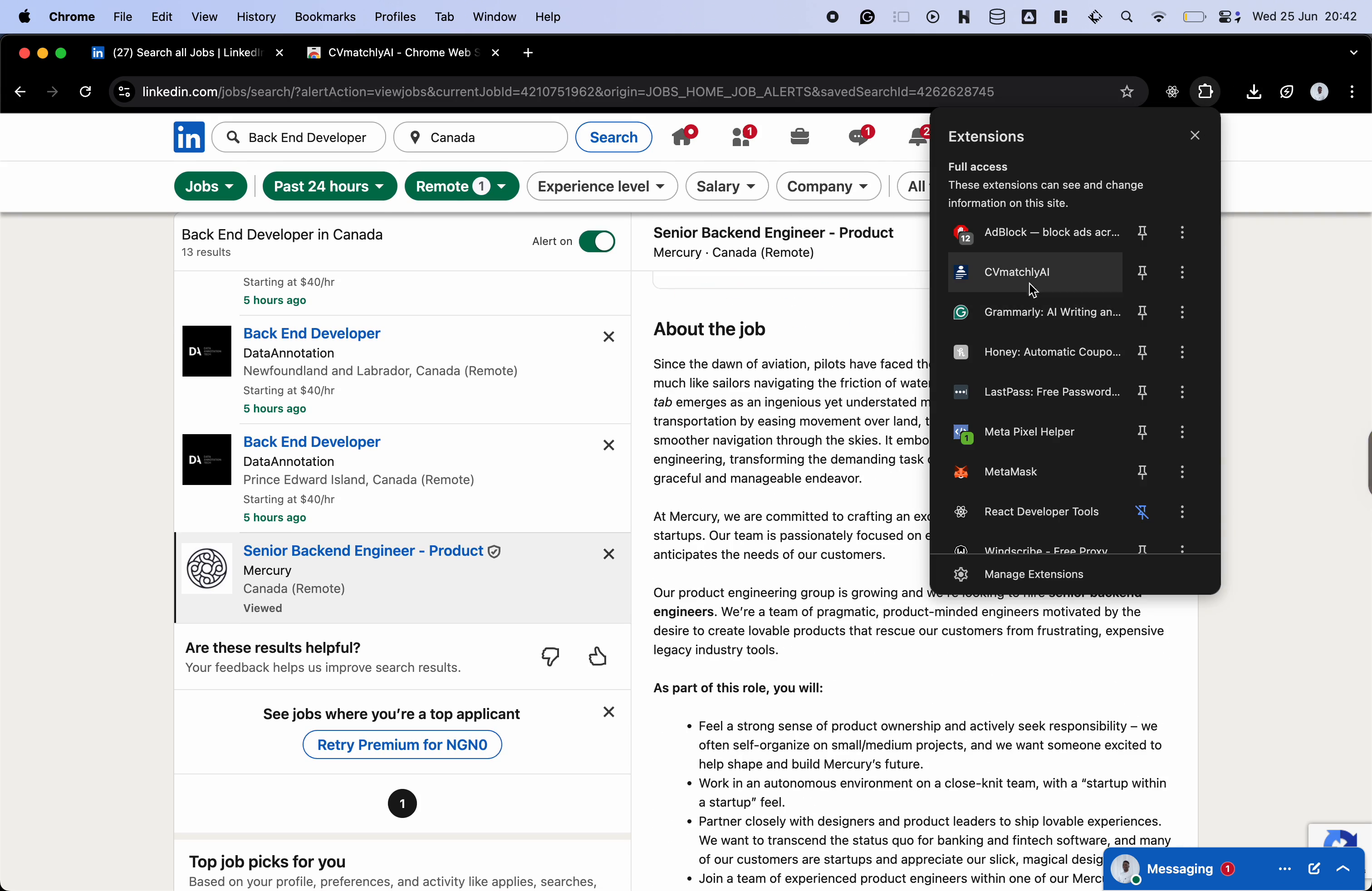Pin the CVmatchlyAI extension
Viewport: 1372px width, 891px height.
click(x=1142, y=272)
